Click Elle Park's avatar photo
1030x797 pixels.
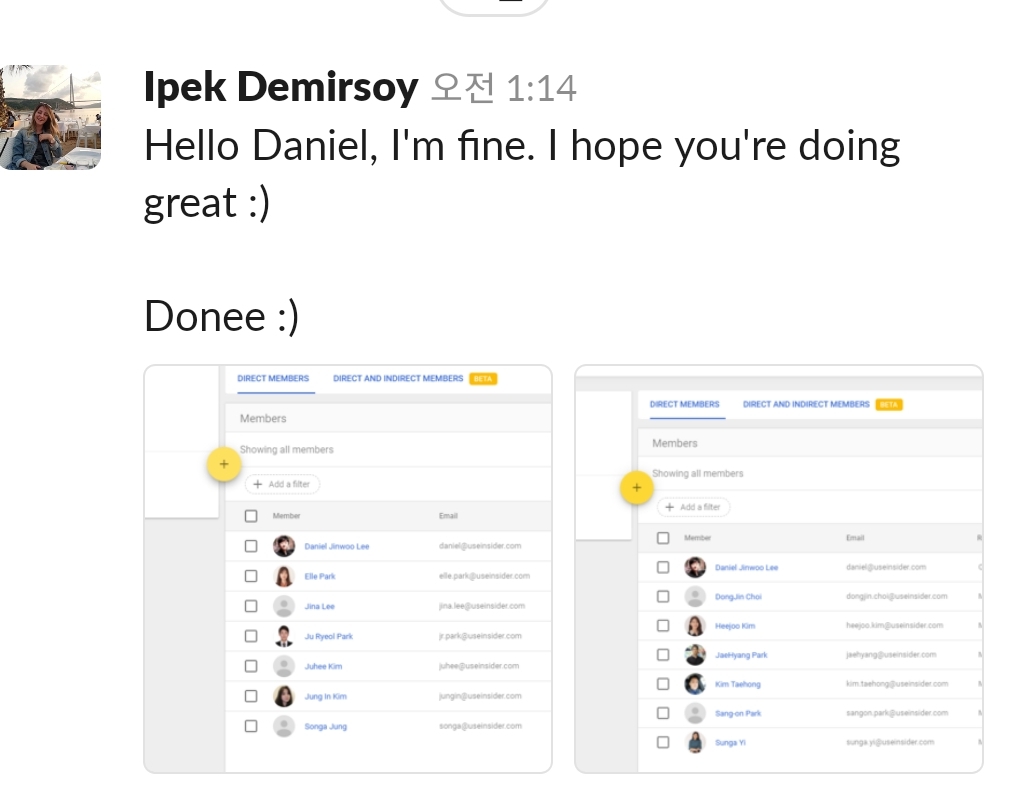point(284,576)
